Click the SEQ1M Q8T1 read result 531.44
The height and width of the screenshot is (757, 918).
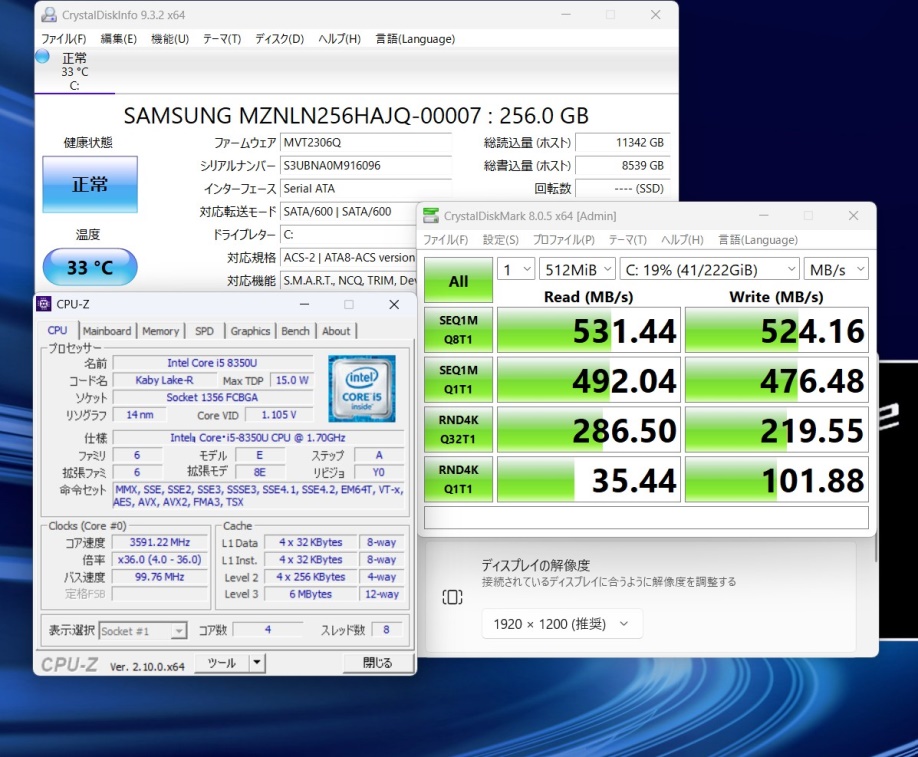tap(588, 330)
